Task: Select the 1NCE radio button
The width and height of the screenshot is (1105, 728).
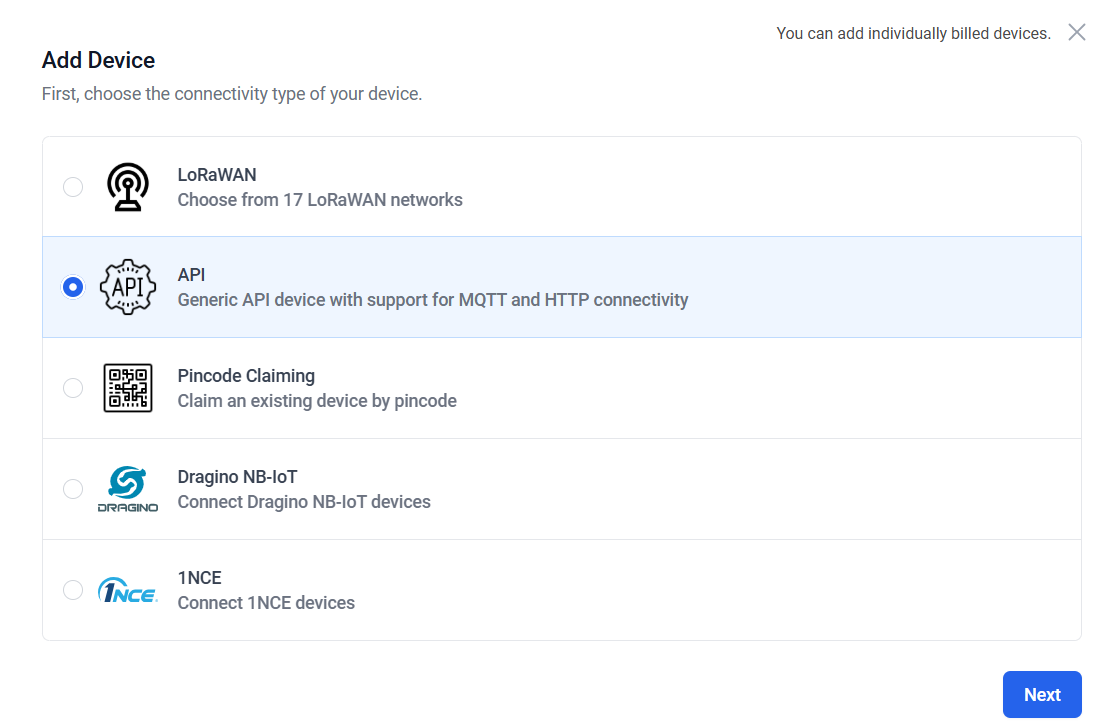Action: point(73,590)
